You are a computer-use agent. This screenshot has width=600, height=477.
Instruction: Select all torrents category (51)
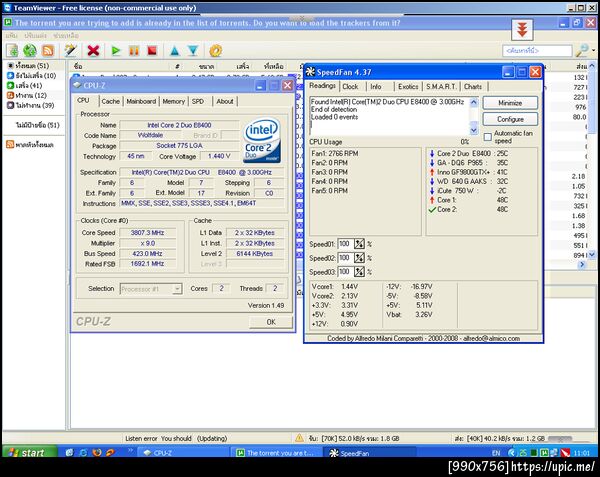pos(33,65)
